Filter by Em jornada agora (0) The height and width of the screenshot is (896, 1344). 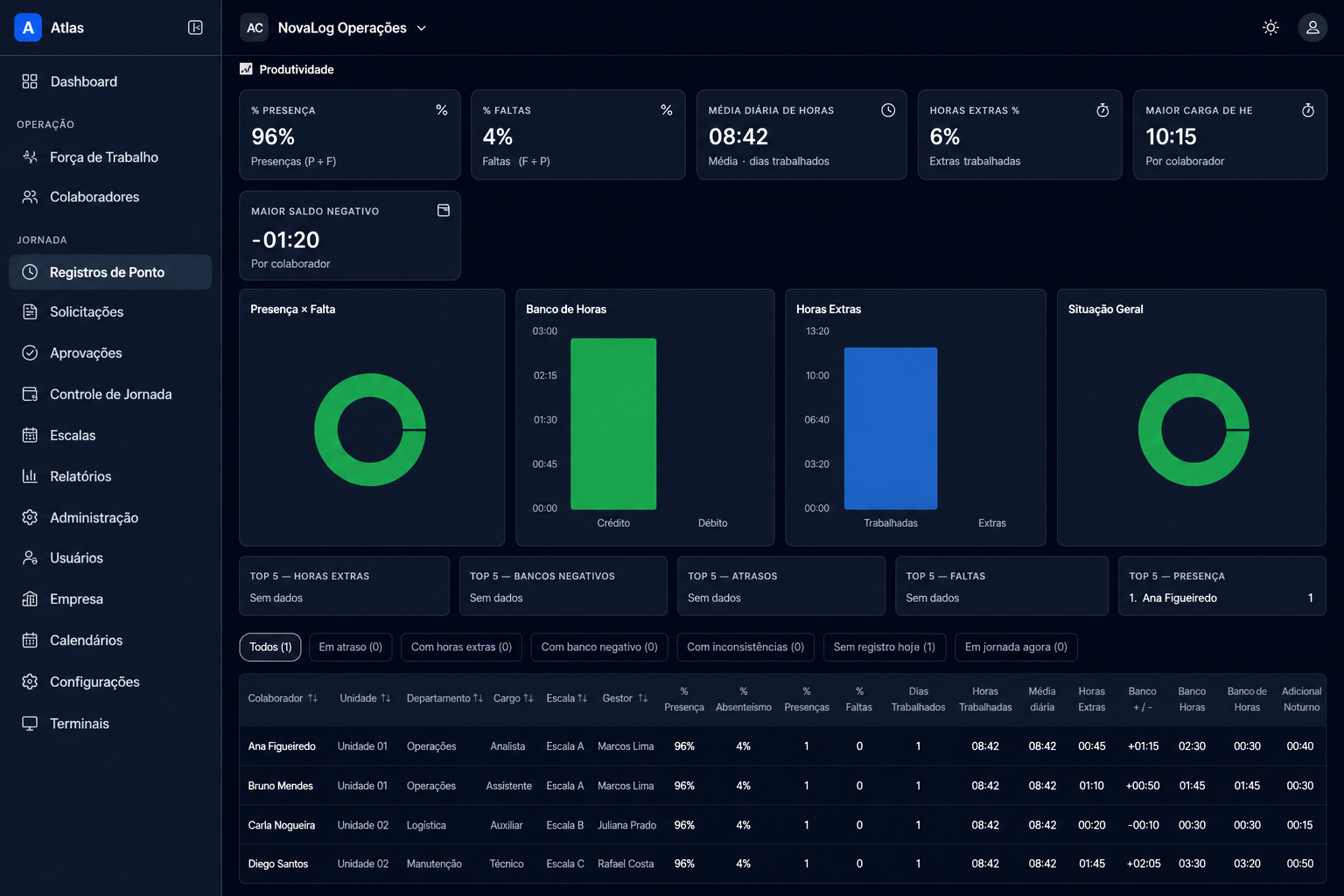click(x=1016, y=647)
